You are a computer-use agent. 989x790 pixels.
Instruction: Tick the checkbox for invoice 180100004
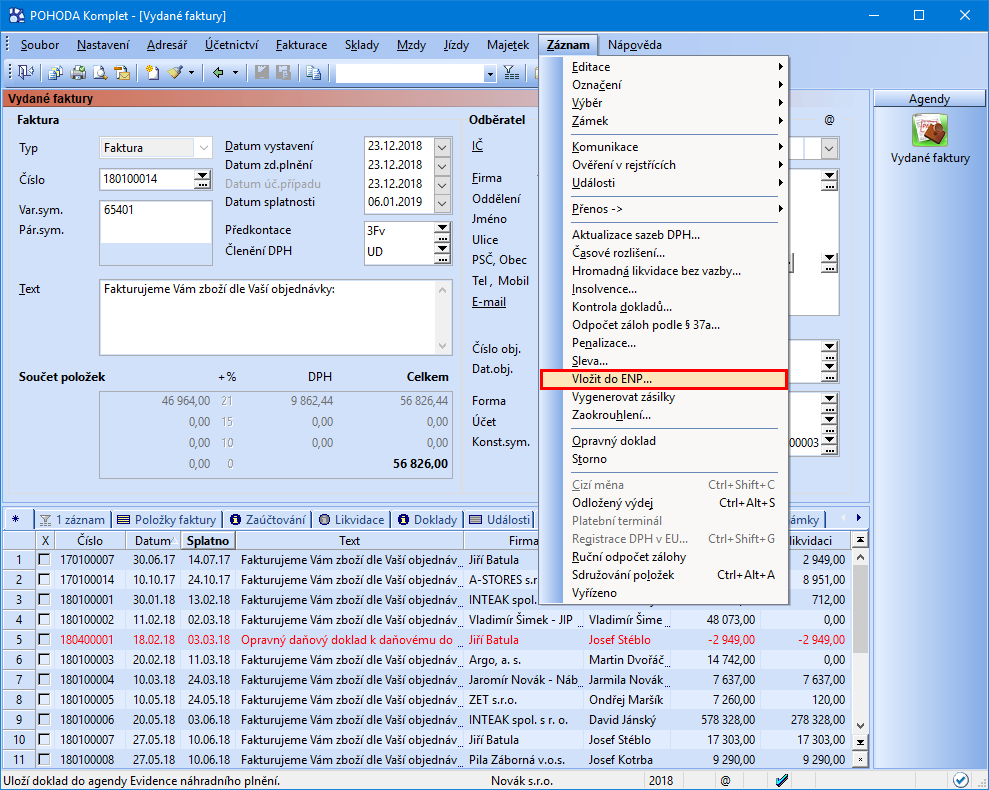44,680
